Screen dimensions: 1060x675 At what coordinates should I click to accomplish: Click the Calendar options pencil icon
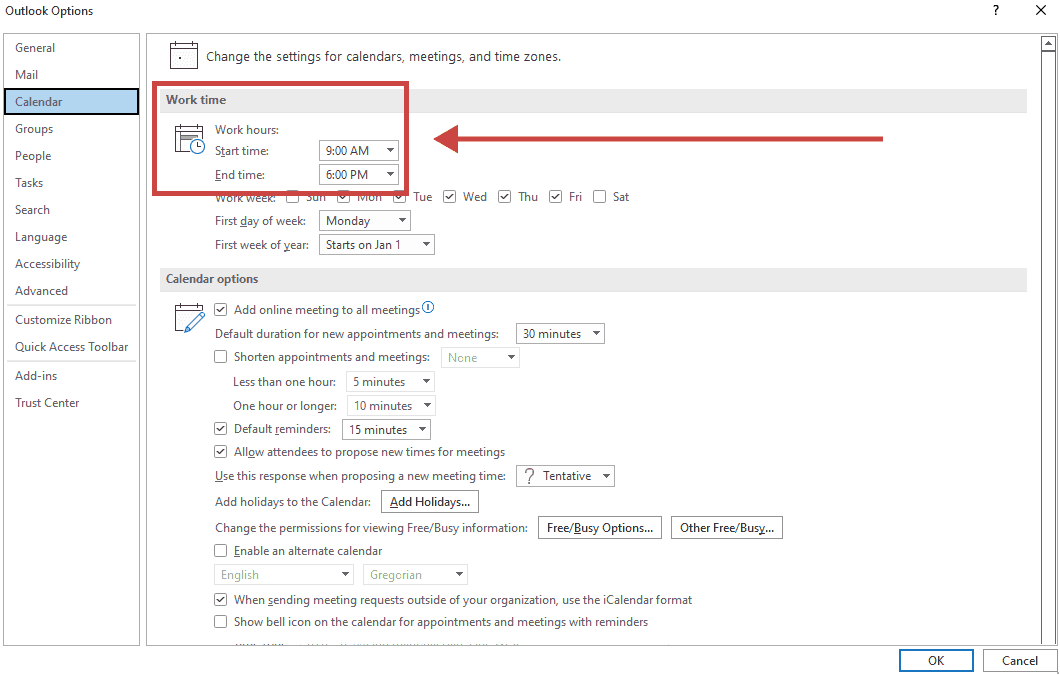click(189, 318)
